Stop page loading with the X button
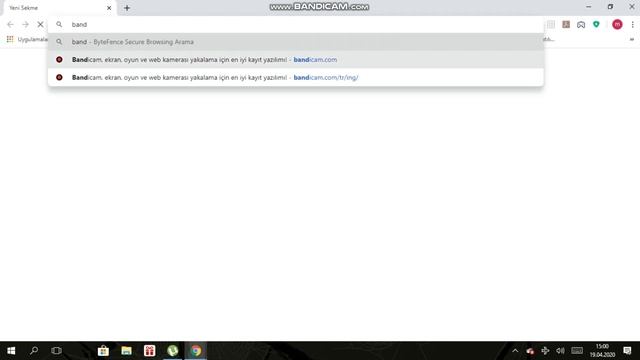Viewport: 640px width, 360px height. (40, 24)
